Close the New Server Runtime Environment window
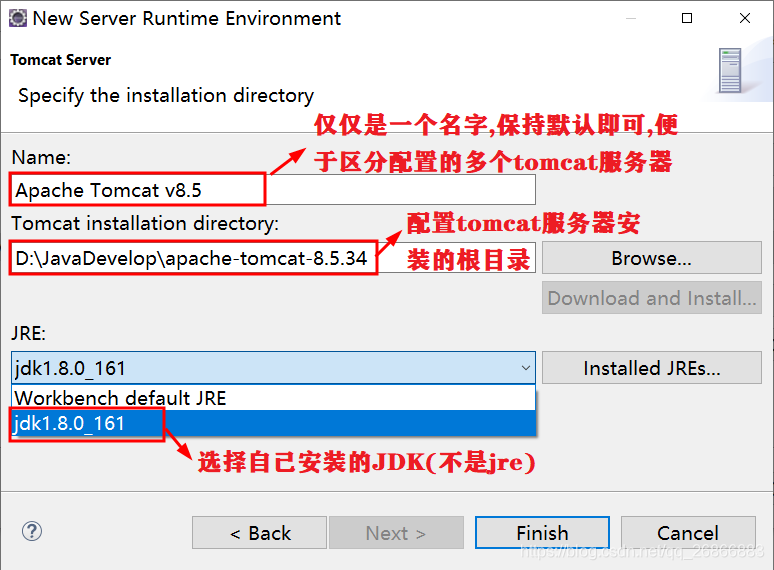The image size is (774, 570). 745,18
